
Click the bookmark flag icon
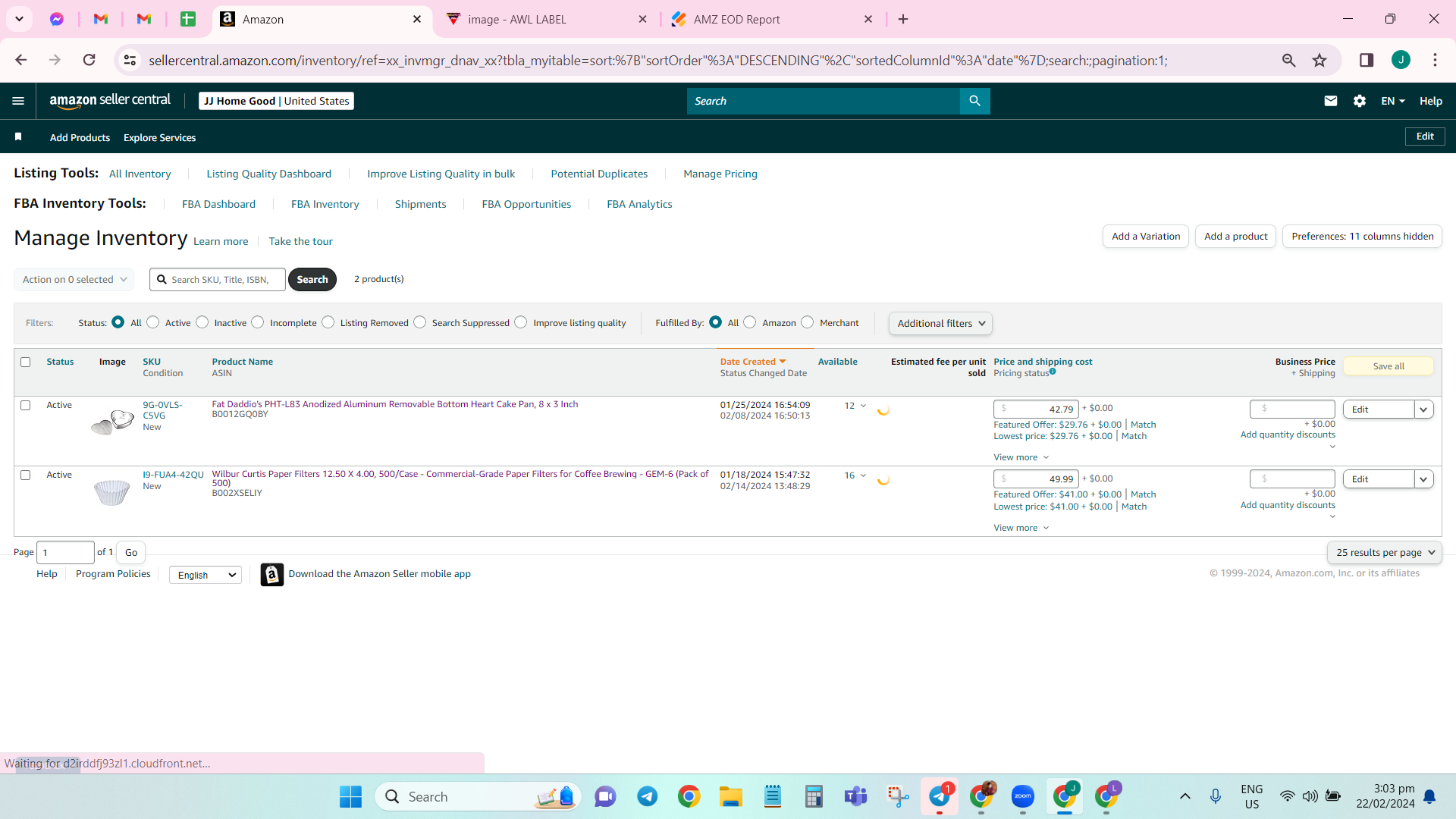(18, 136)
